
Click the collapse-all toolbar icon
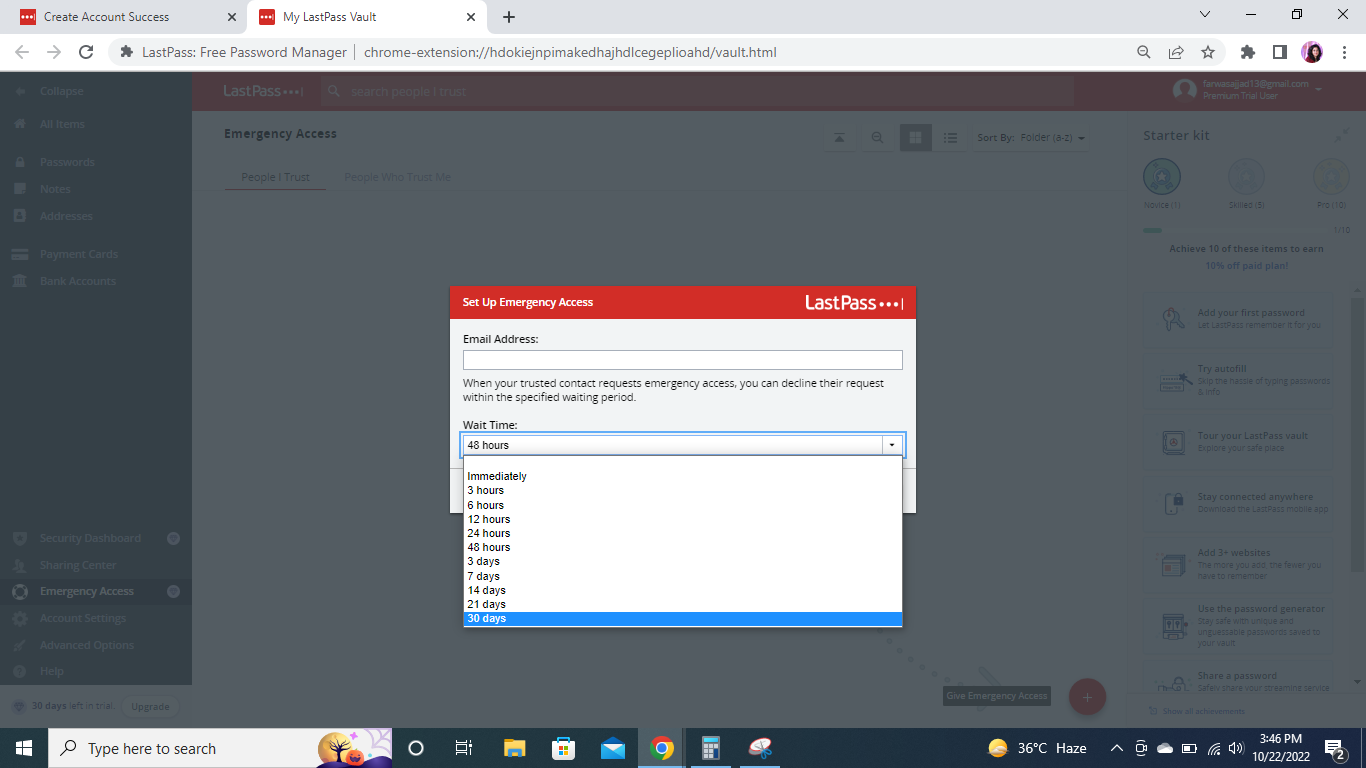[839, 138]
